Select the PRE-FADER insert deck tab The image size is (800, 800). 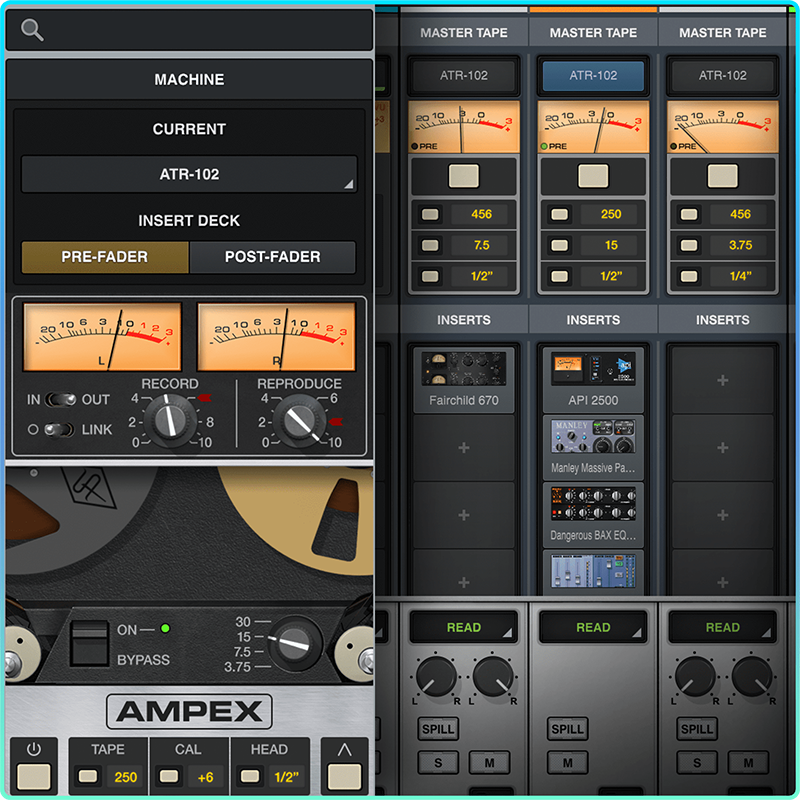coord(105,257)
